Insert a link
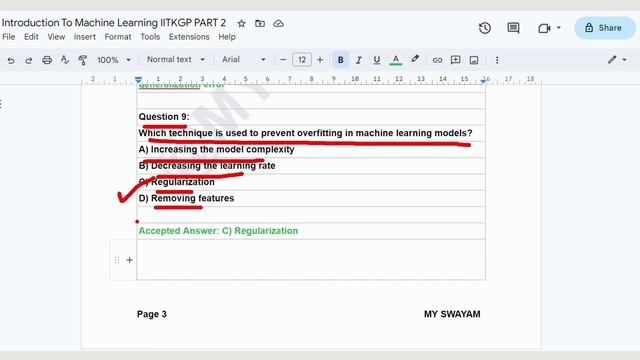This screenshot has height=360, width=640. tap(437, 60)
